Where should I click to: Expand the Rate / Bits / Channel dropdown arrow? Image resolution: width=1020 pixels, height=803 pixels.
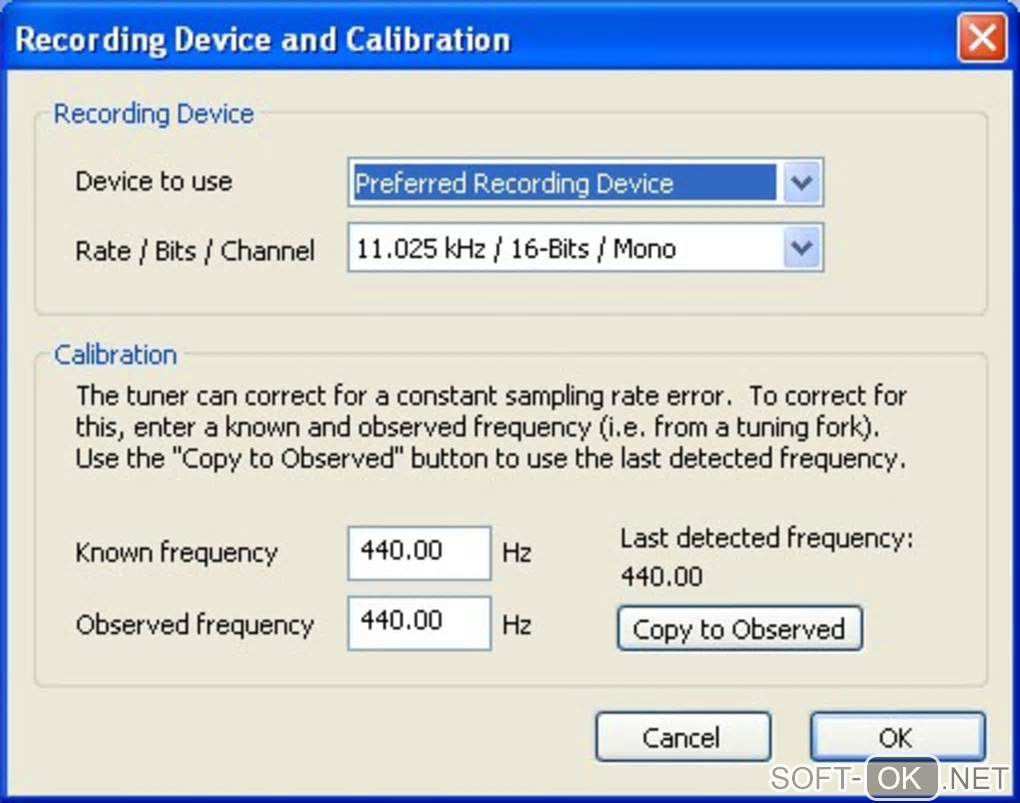tap(801, 248)
